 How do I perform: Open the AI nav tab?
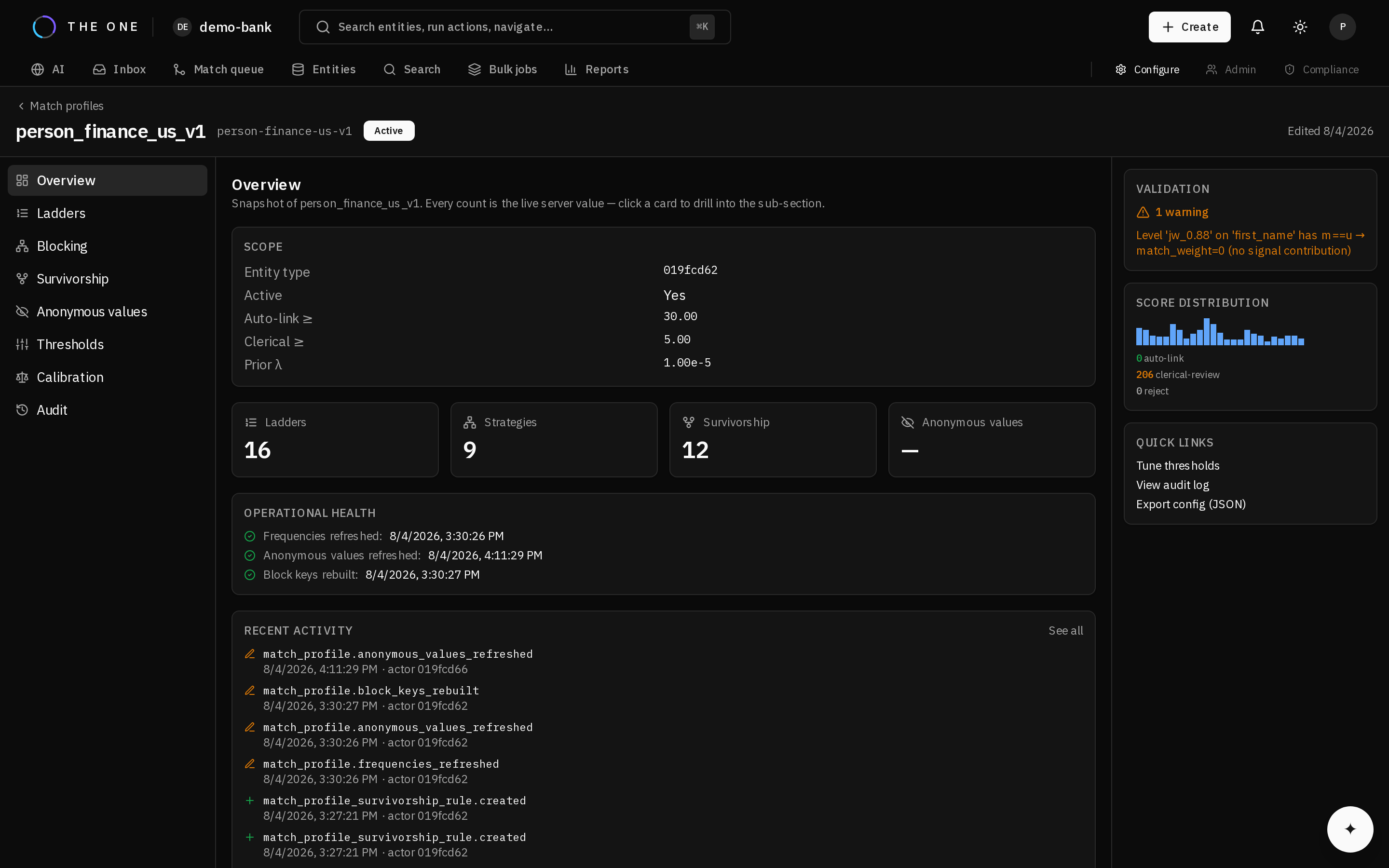click(48, 69)
